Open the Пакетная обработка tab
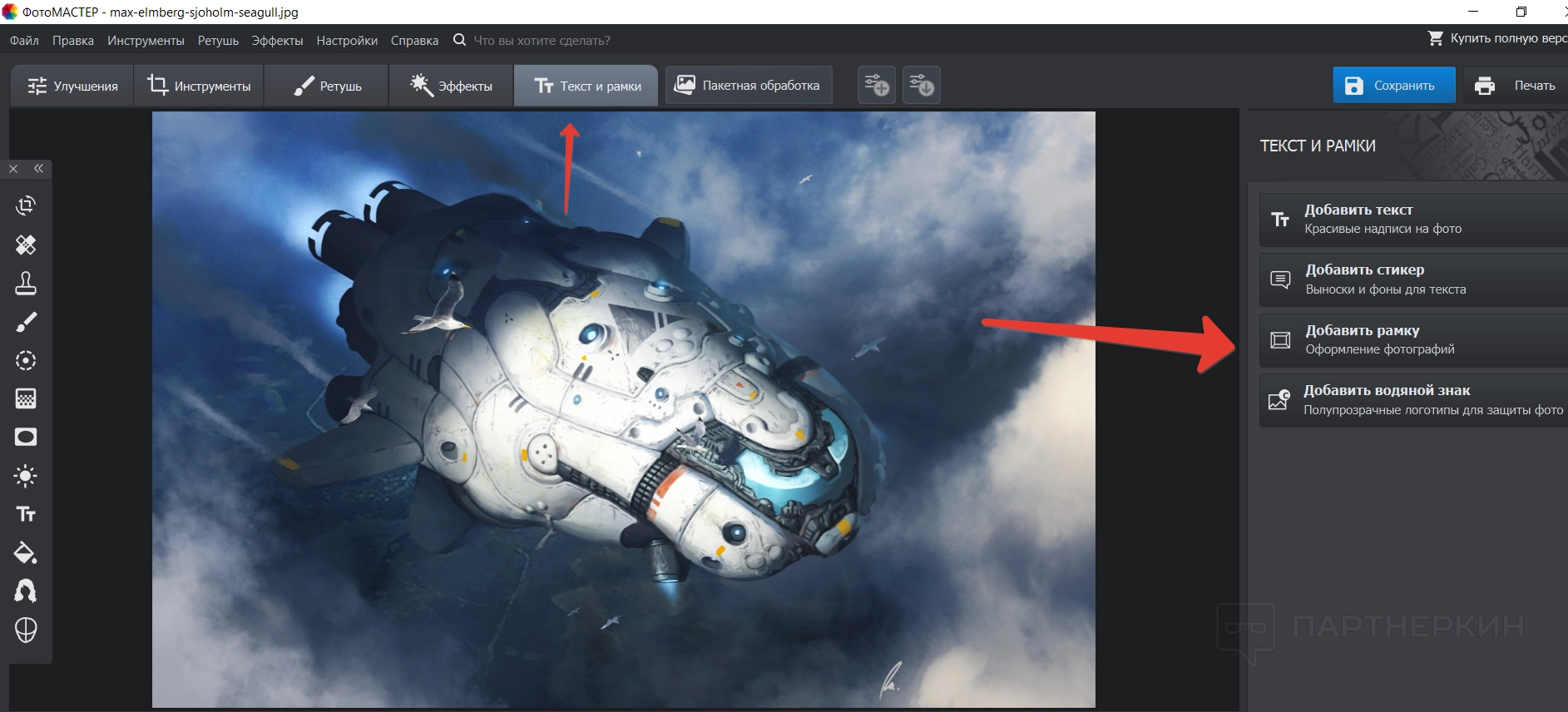Viewport: 1568px width, 712px height. 749,86
